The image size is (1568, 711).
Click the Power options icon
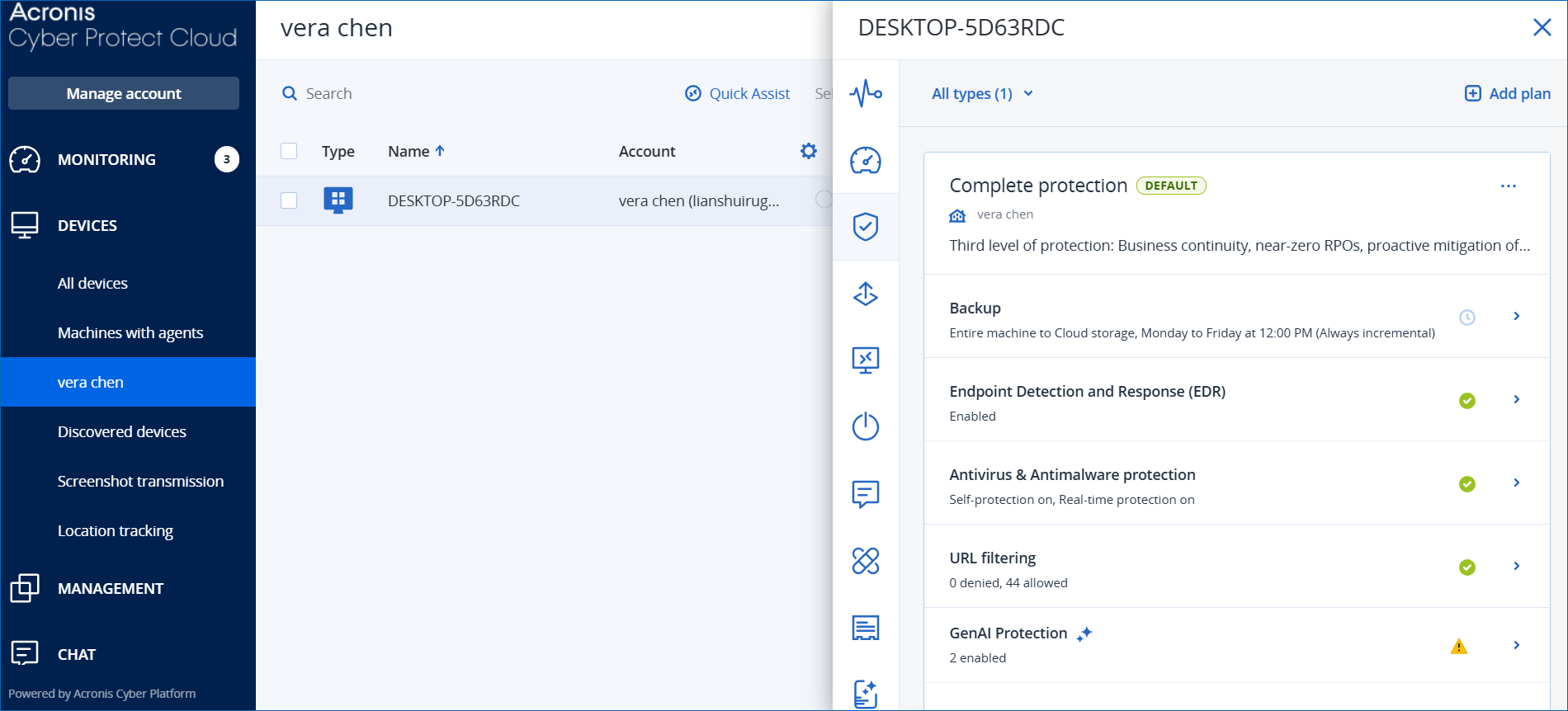pyautogui.click(x=866, y=426)
